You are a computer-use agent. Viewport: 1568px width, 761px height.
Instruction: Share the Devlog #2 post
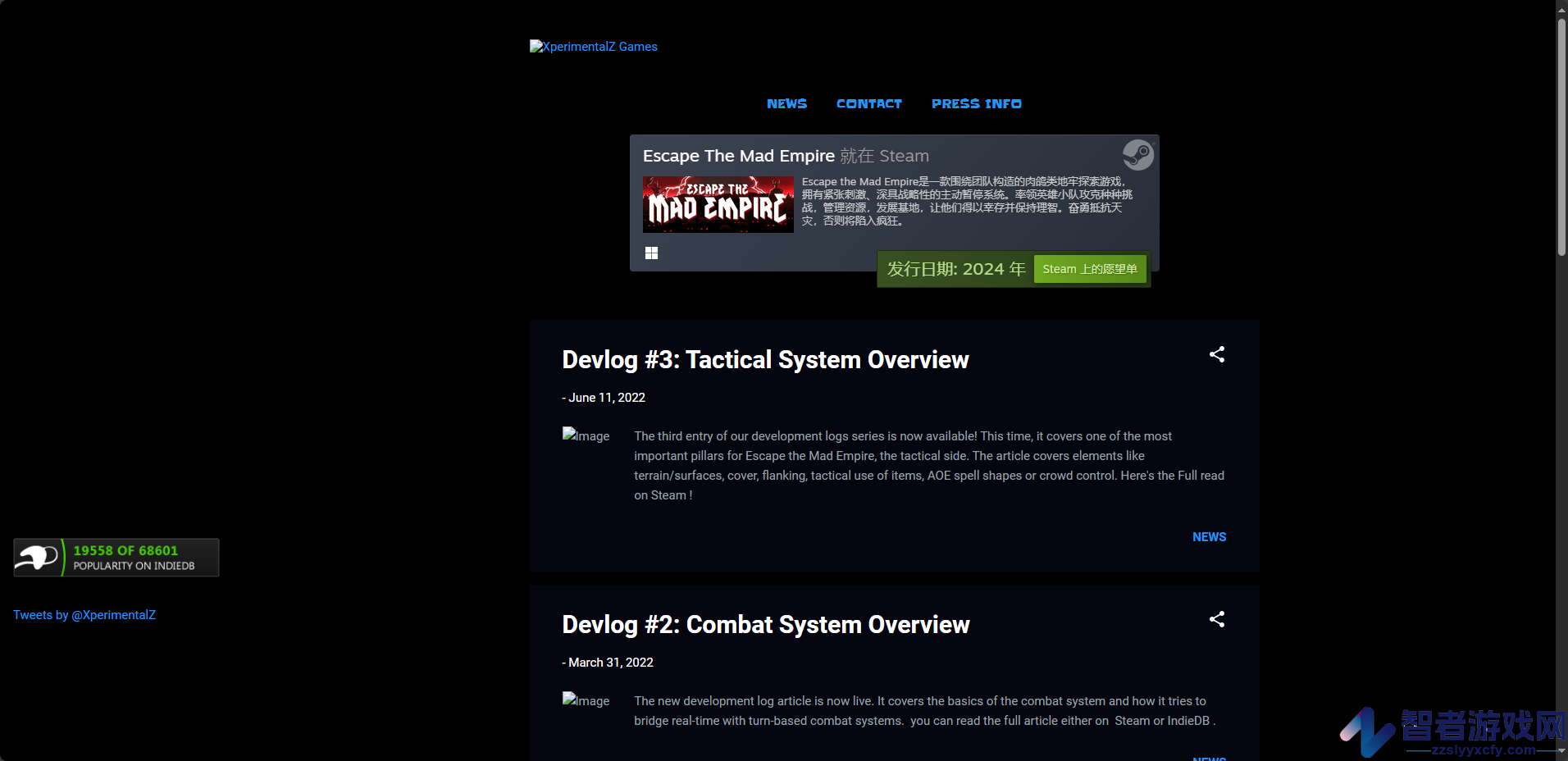1217,619
